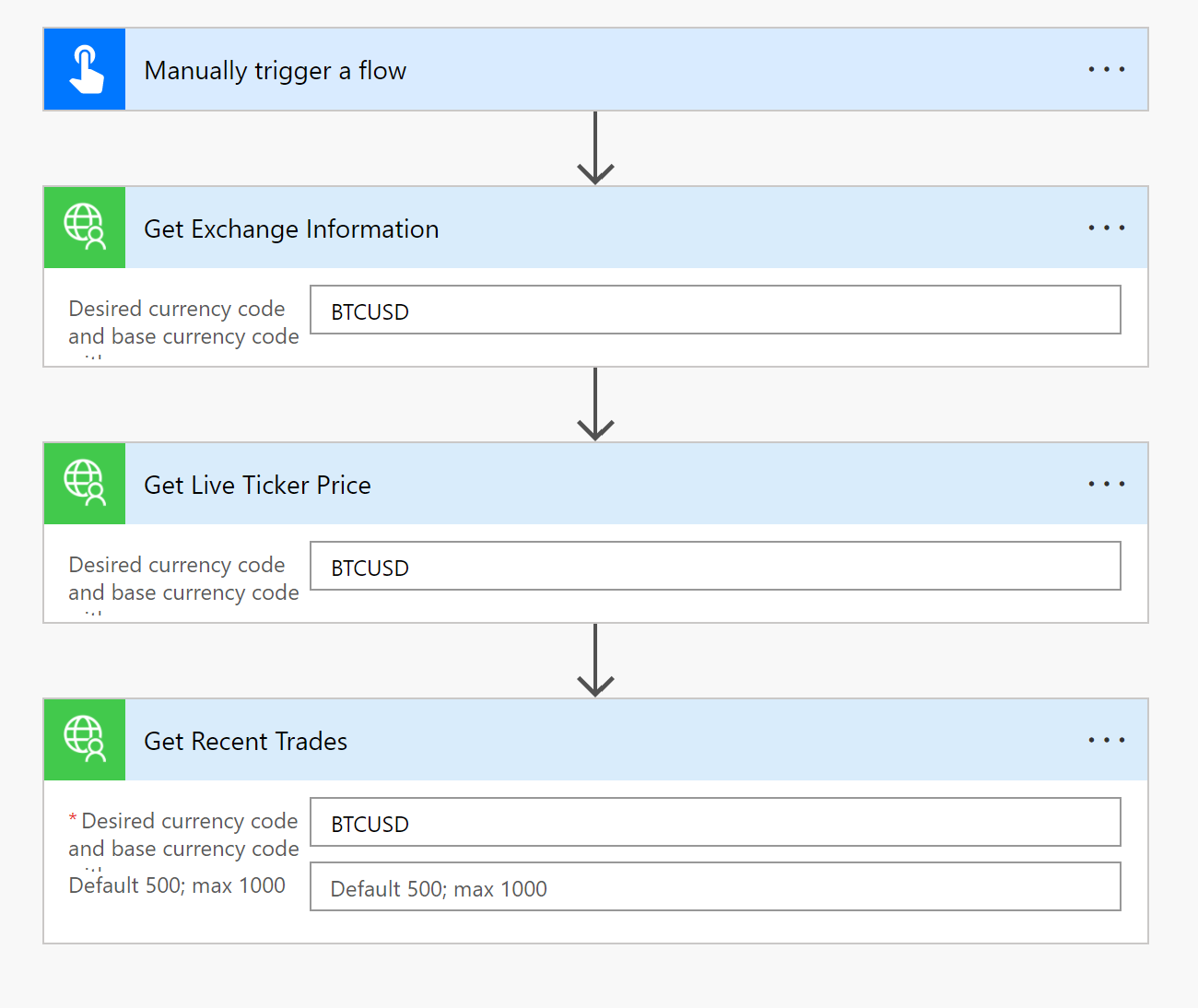Click the Default 500; max 1000 field label
Screen dimensions: 1198x1008
tap(177, 885)
